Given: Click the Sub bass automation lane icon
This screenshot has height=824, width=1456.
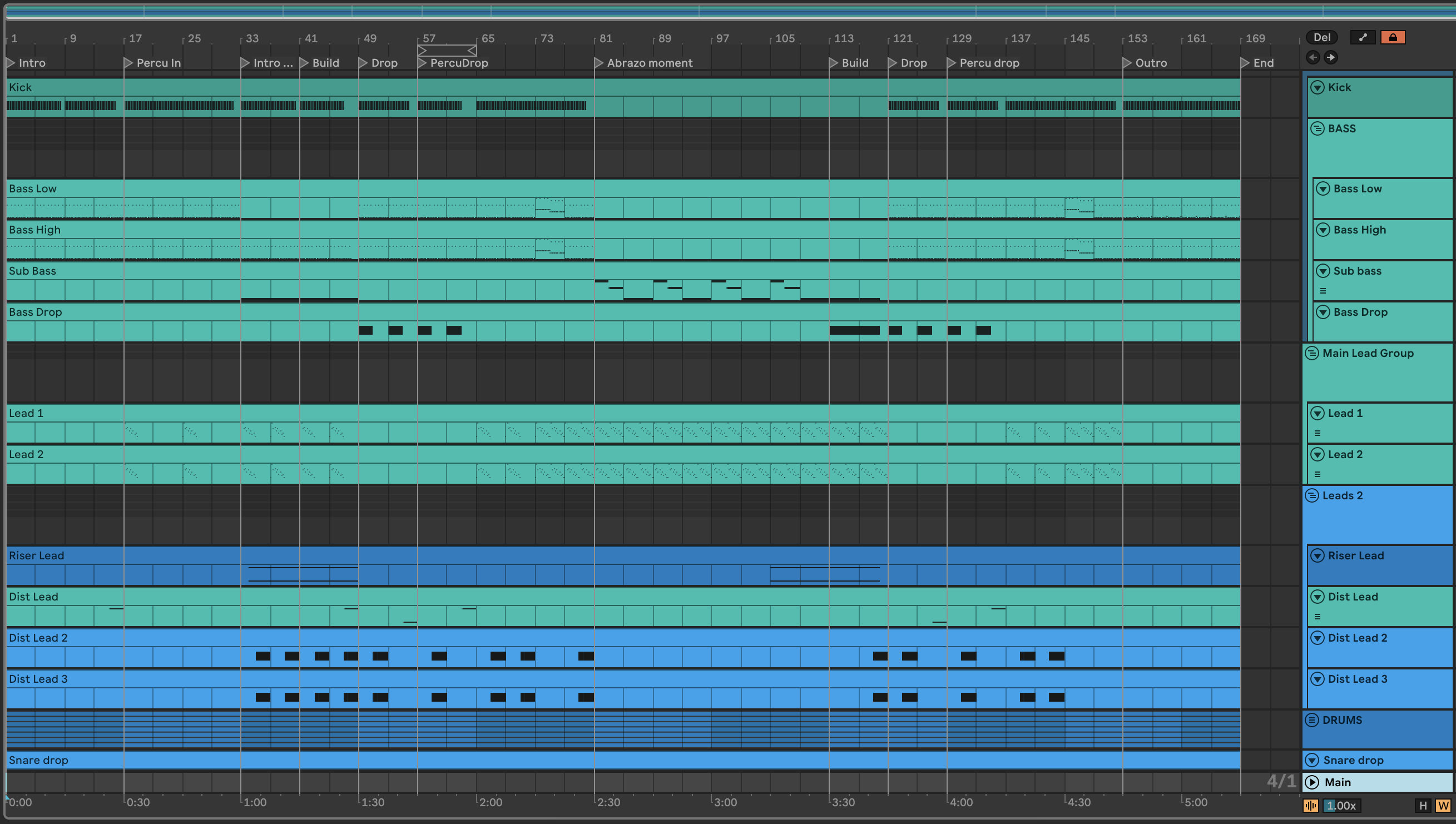Looking at the screenshot, I should click(1323, 291).
